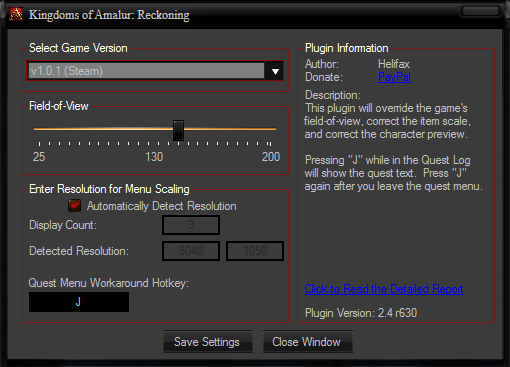The width and height of the screenshot is (510, 367).
Task: Click the Automatically Detect Resolution label
Action: click(162, 206)
